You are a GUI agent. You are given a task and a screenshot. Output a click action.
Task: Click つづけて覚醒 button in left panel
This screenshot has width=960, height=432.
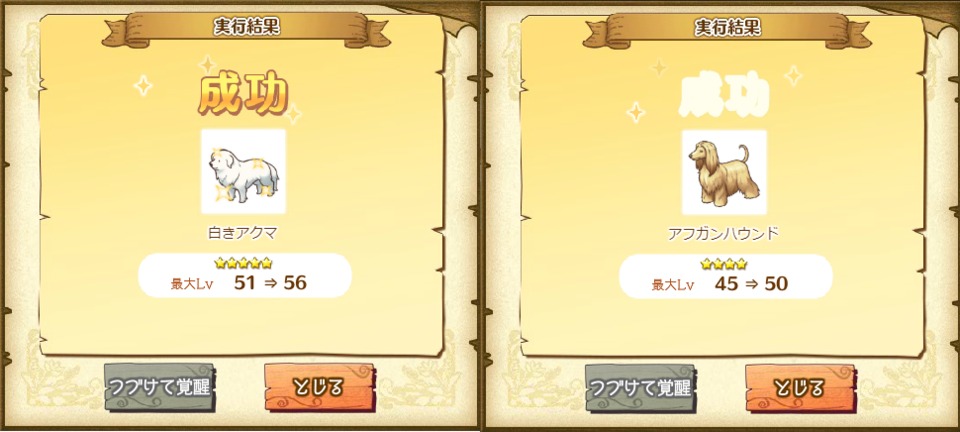159,387
